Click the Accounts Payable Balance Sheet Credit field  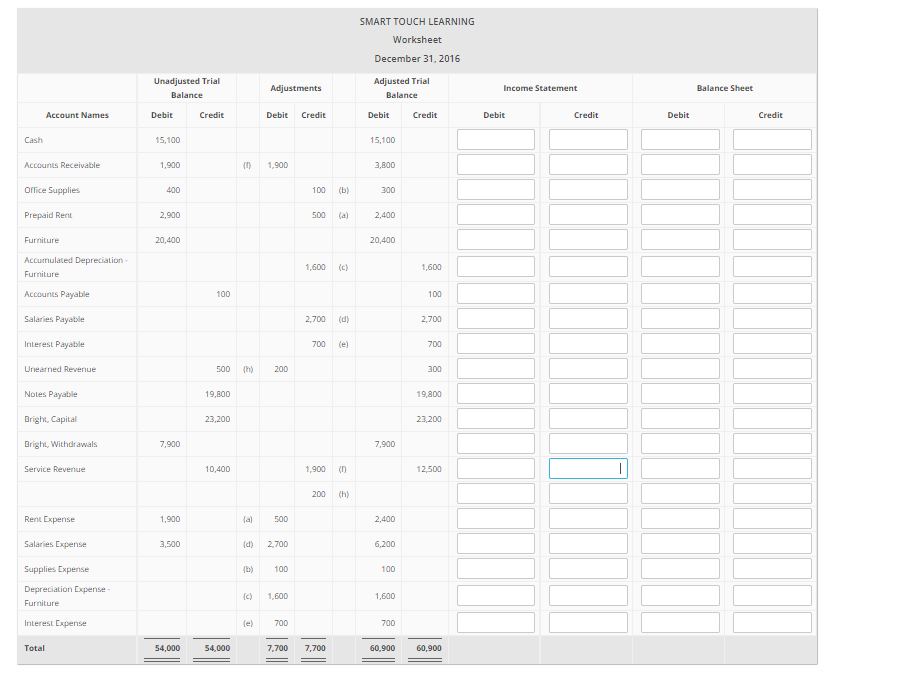[x=770, y=293]
